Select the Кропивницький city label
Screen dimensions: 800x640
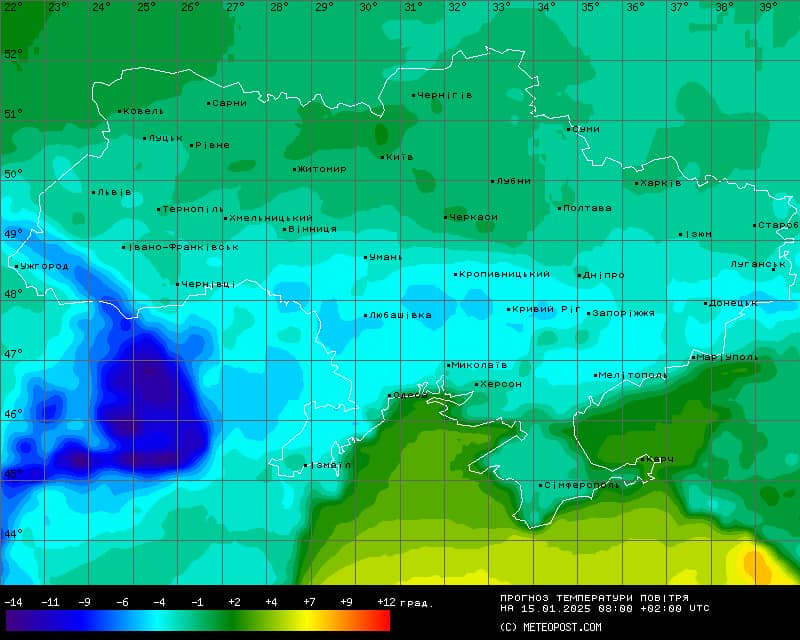(505, 274)
